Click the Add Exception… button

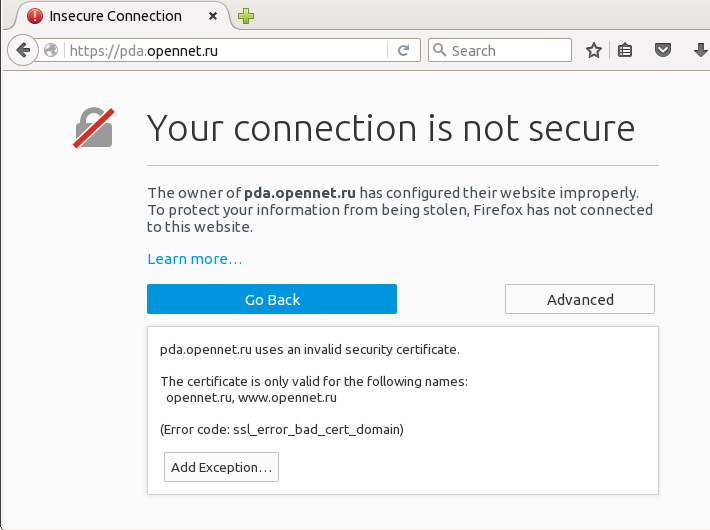point(221,467)
